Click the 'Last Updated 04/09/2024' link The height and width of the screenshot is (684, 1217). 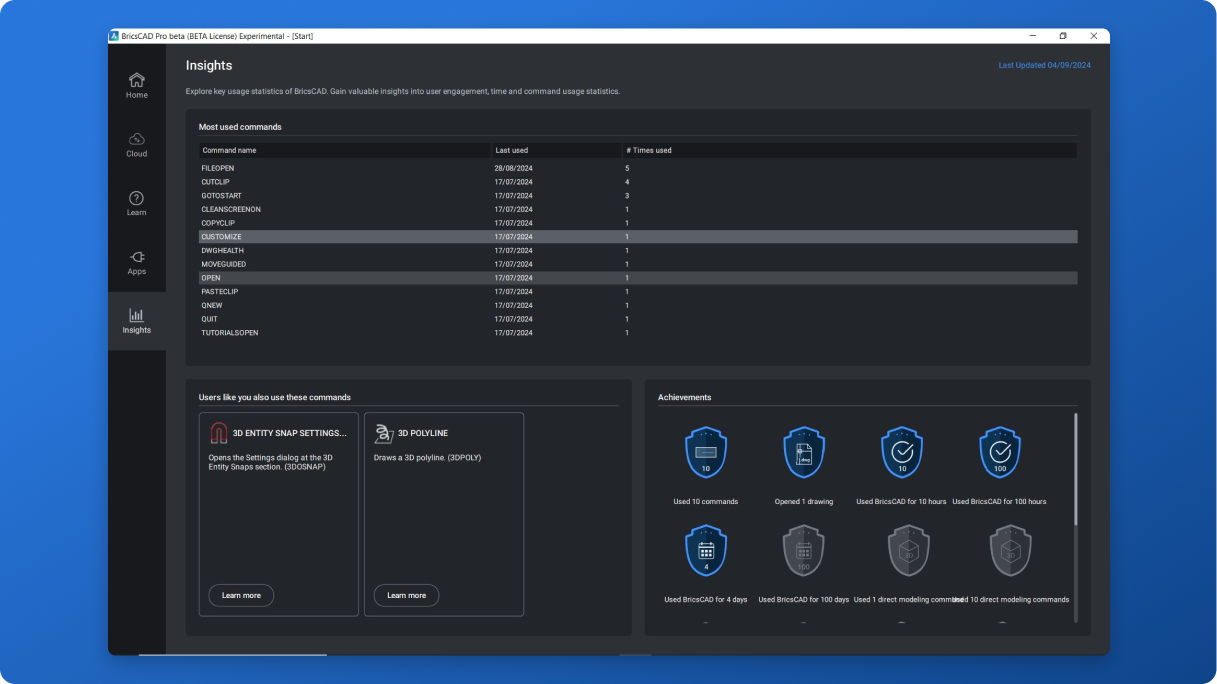tap(1047, 64)
